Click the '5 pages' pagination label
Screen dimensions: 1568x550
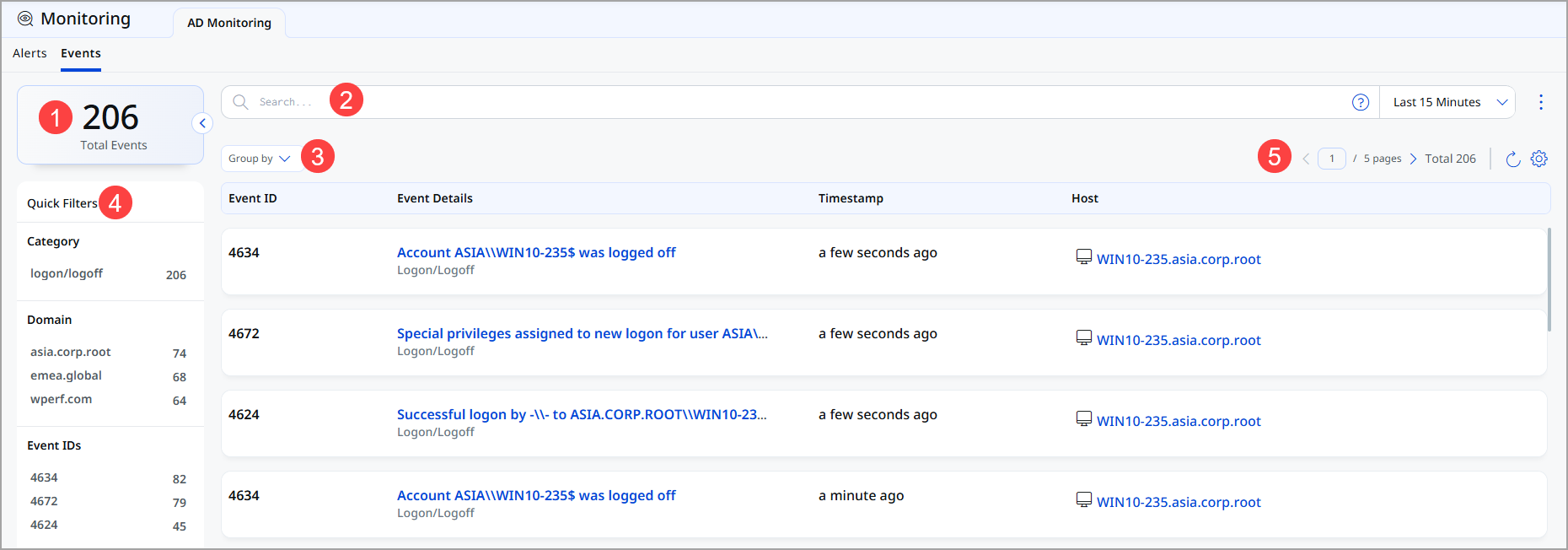tap(1383, 159)
